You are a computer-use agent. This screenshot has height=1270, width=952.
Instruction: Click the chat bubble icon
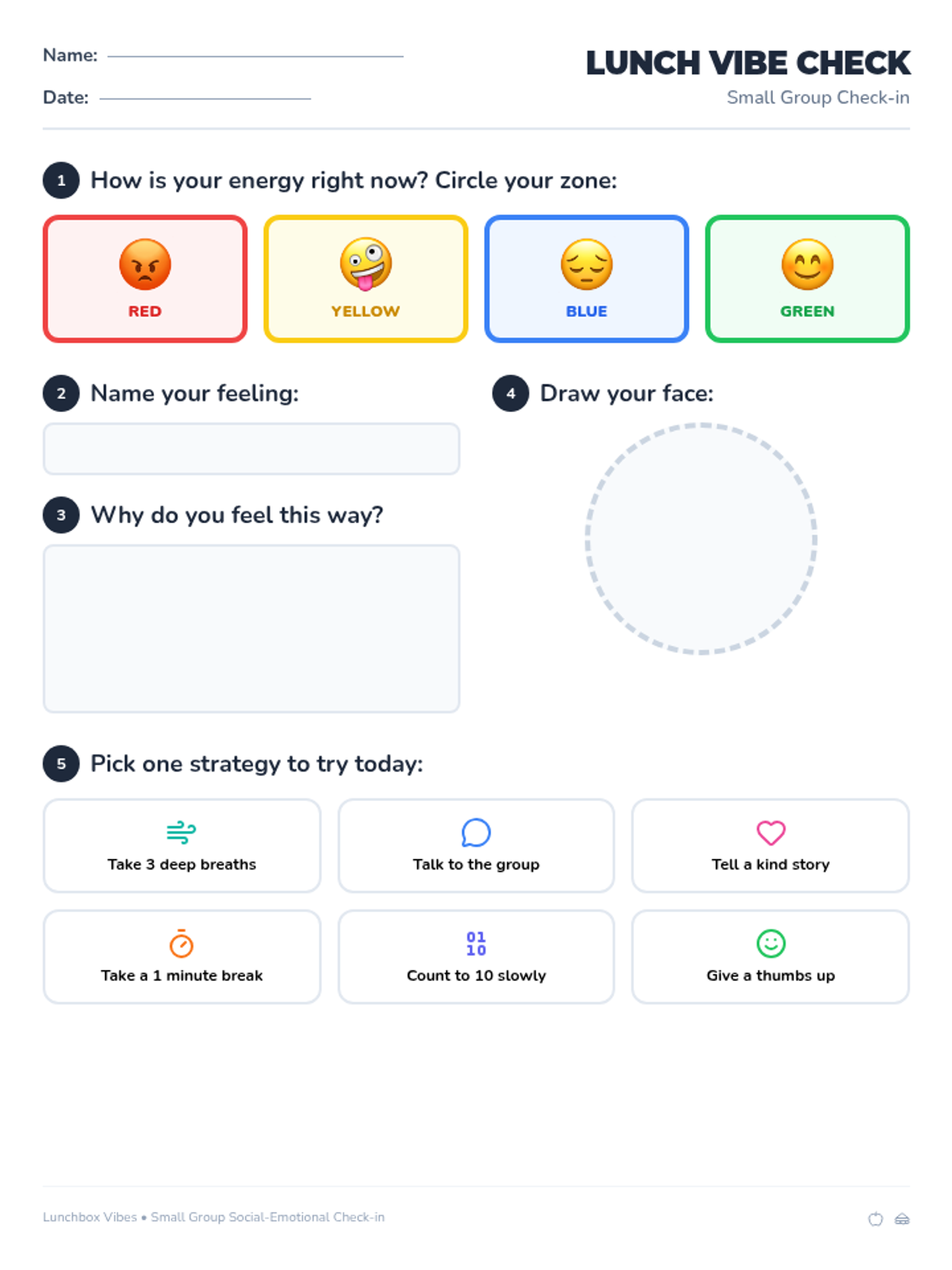[476, 833]
